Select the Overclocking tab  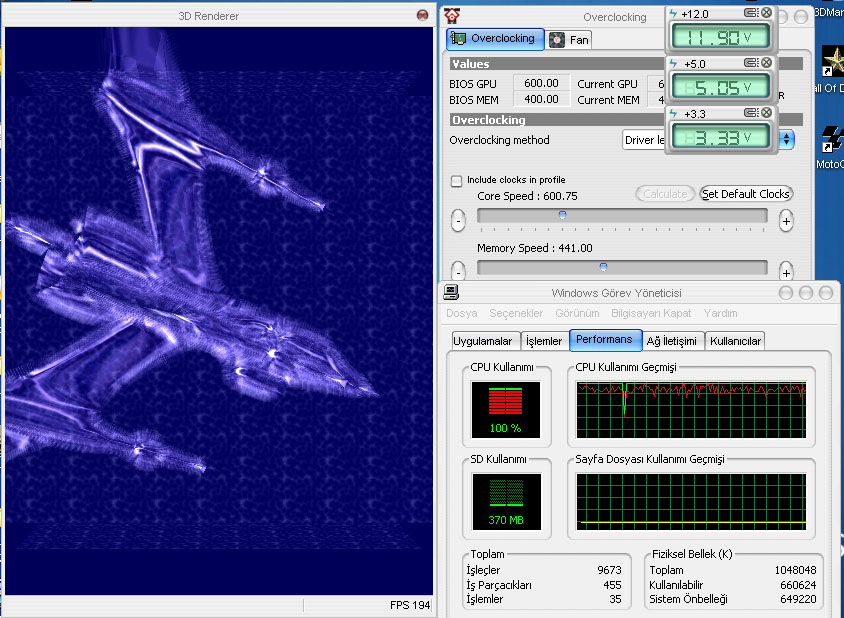tap(496, 39)
